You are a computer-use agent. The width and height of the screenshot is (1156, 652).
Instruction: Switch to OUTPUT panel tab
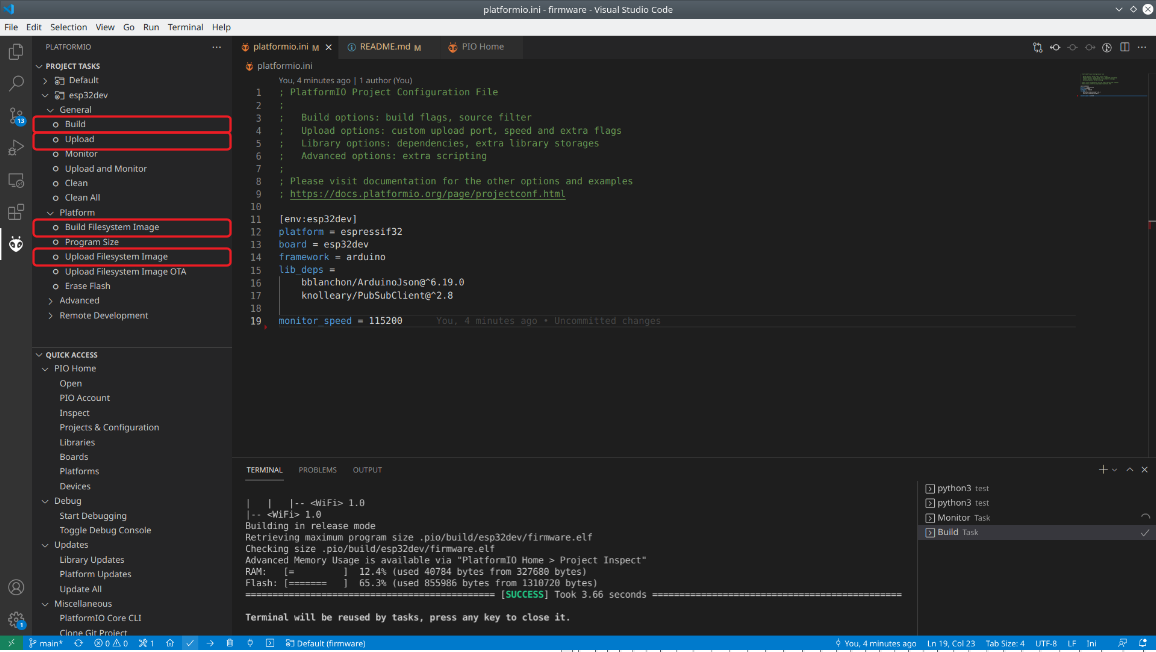pyautogui.click(x=367, y=470)
